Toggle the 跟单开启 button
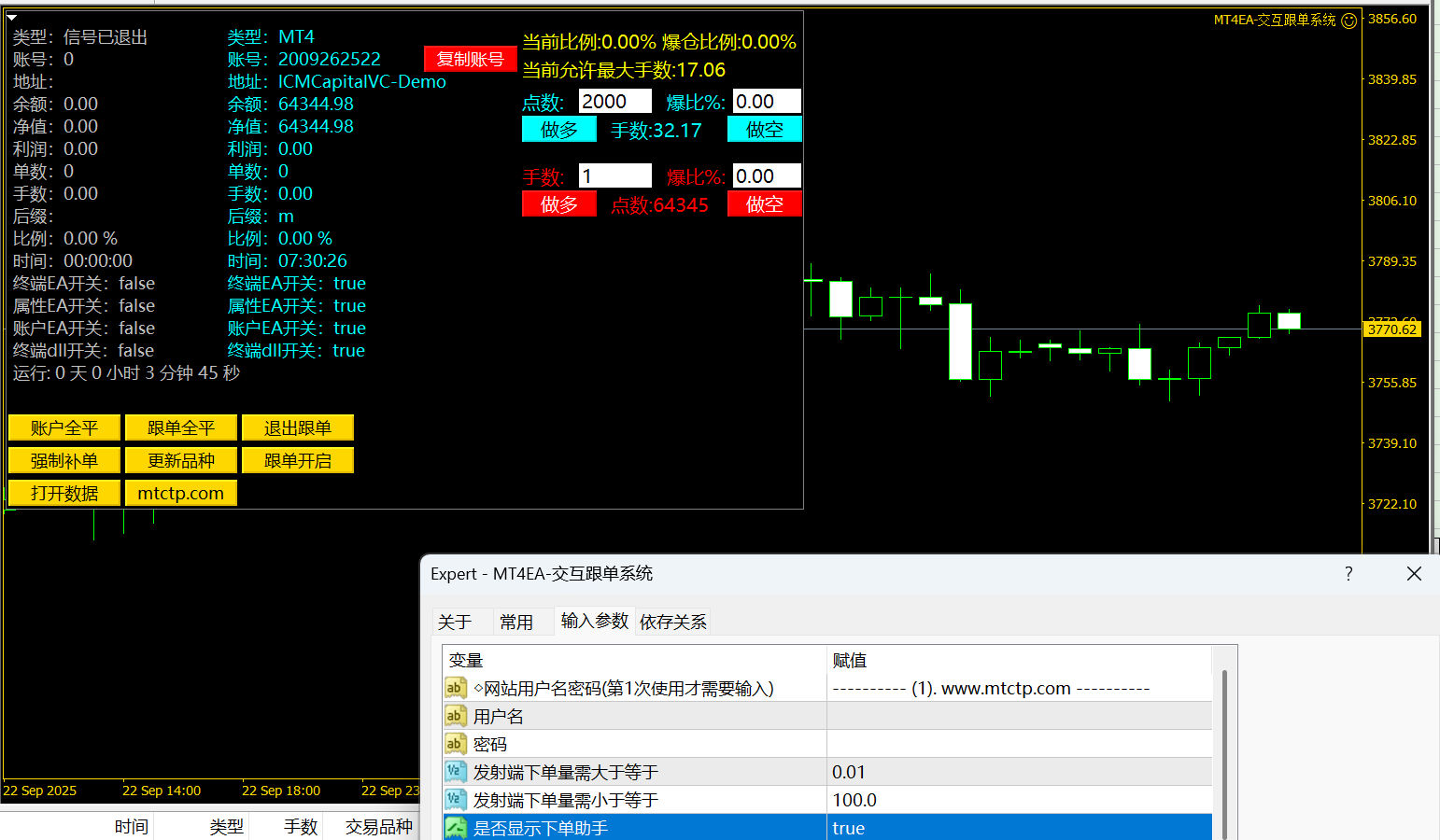Image resolution: width=1440 pixels, height=840 pixels. click(x=298, y=460)
